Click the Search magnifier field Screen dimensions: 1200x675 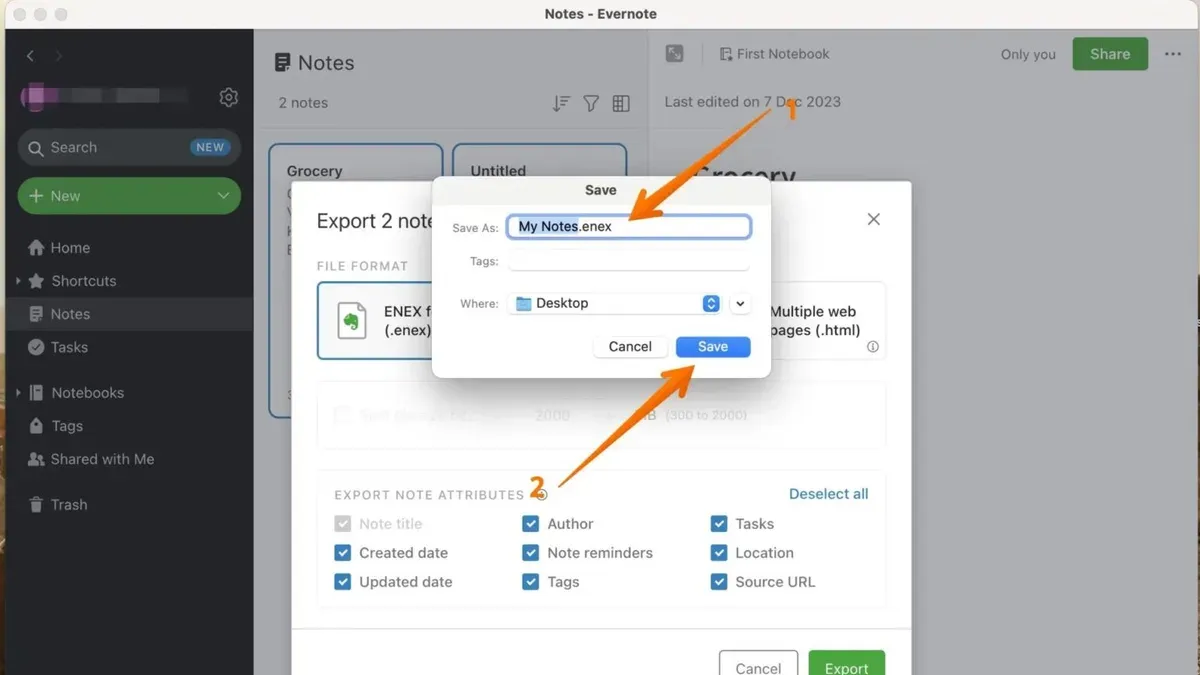[129, 147]
